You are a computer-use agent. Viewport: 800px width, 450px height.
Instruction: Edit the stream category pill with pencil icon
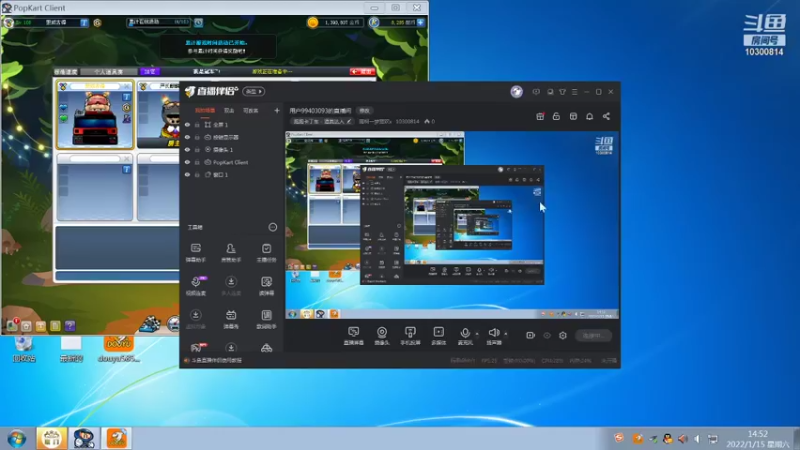coord(321,121)
